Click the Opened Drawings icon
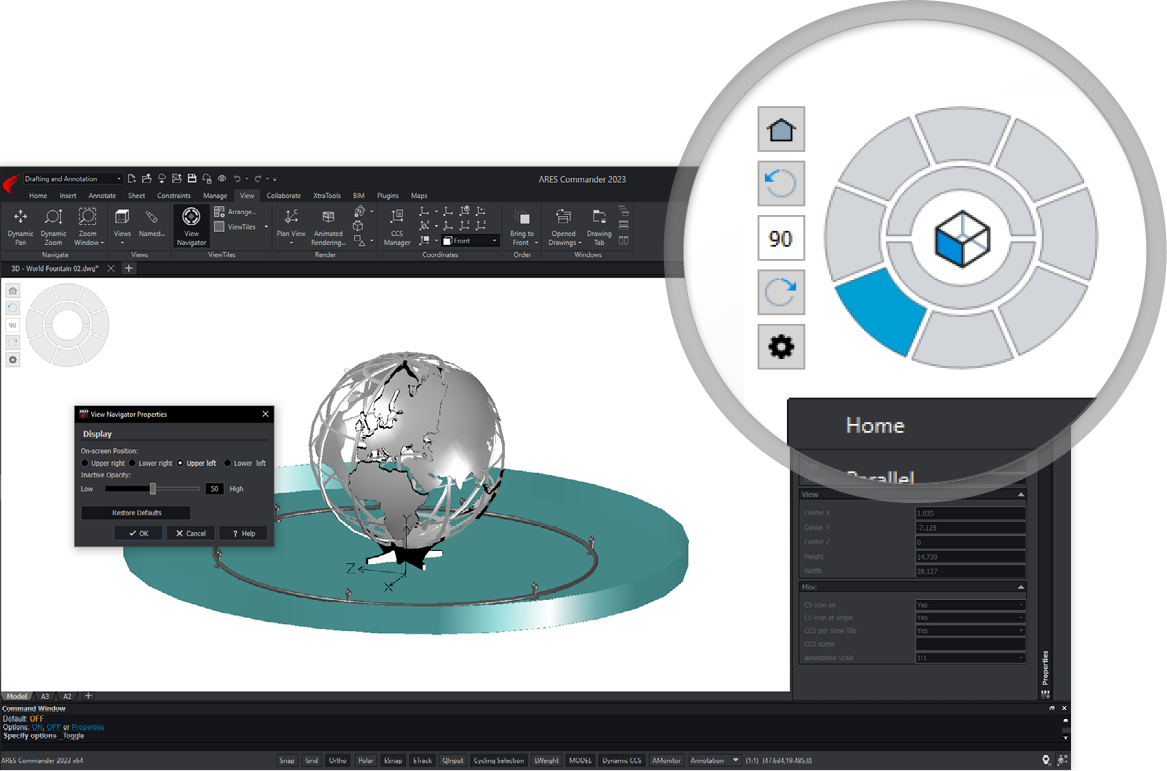 (x=563, y=217)
